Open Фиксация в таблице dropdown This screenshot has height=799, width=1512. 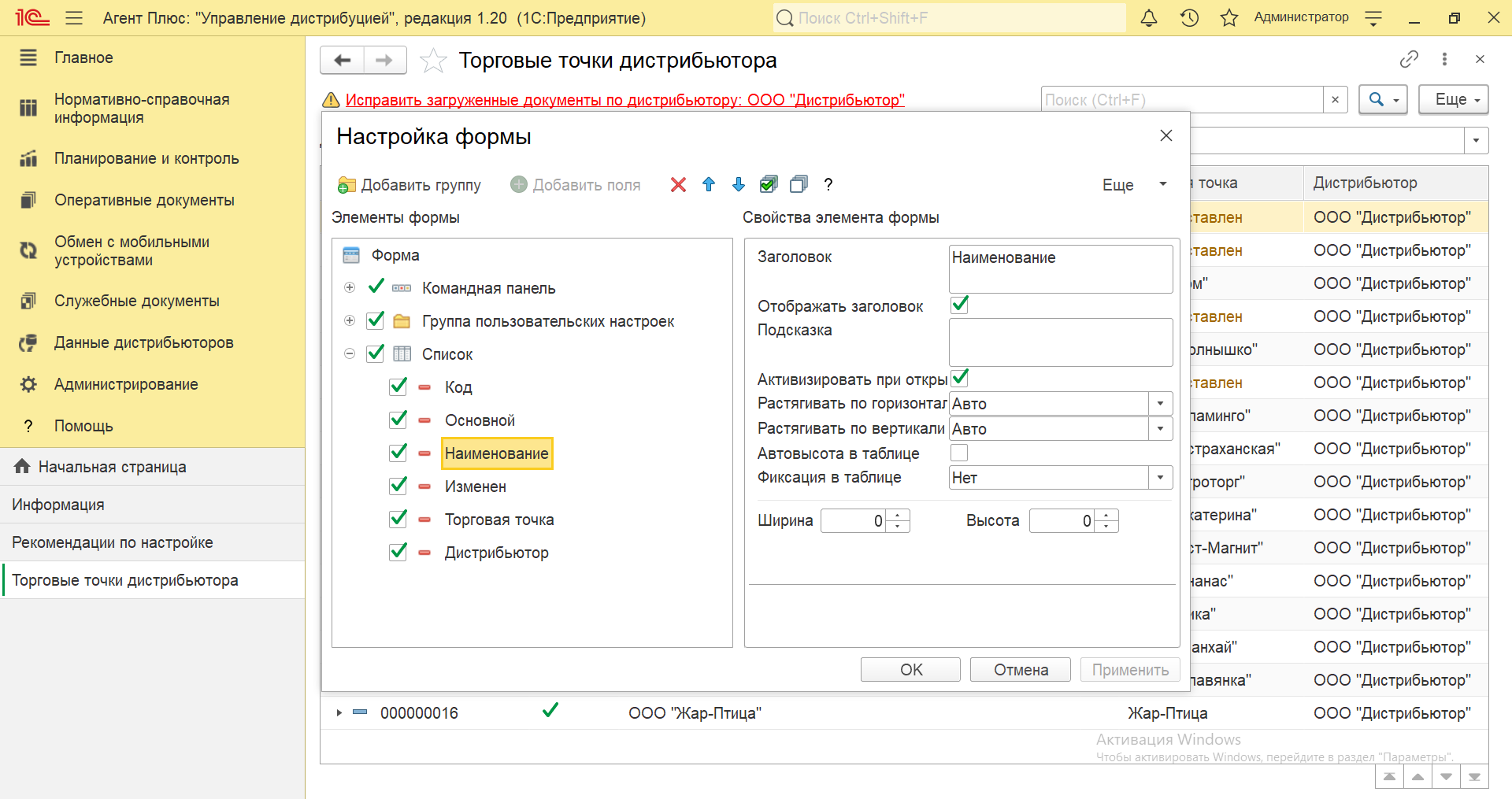1160,477
